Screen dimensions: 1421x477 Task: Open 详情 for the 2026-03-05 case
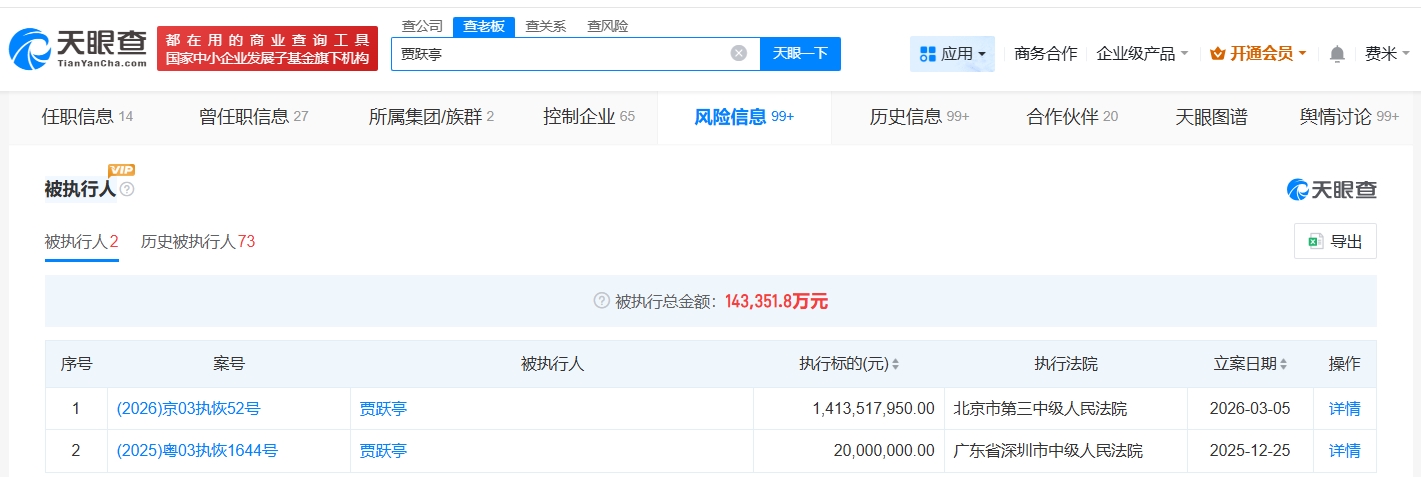pyautogui.click(x=1344, y=408)
